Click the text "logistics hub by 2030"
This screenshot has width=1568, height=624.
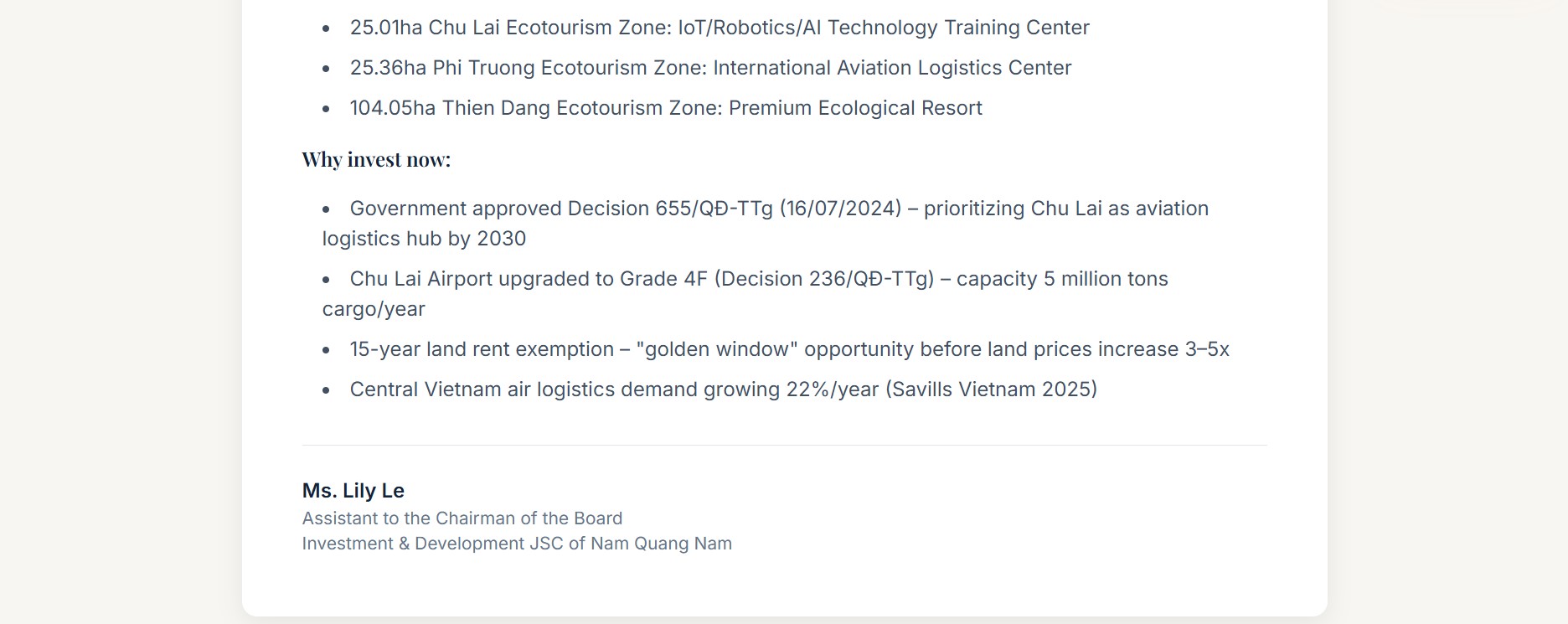coord(424,239)
